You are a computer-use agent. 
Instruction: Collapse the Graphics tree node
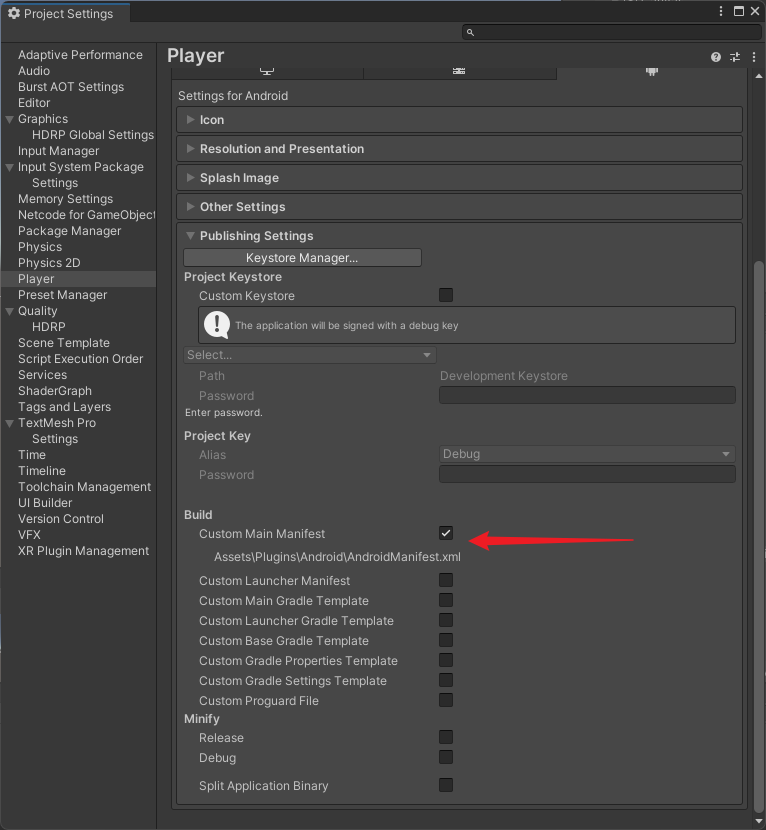10,119
